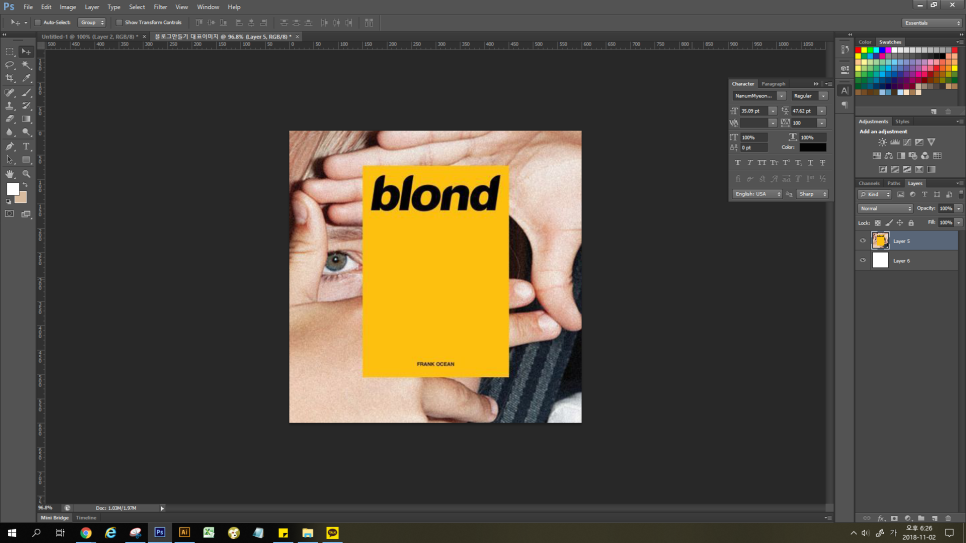Image resolution: width=966 pixels, height=543 pixels.
Task: Open the Sharp anti-aliasing dropdown
Action: point(813,194)
